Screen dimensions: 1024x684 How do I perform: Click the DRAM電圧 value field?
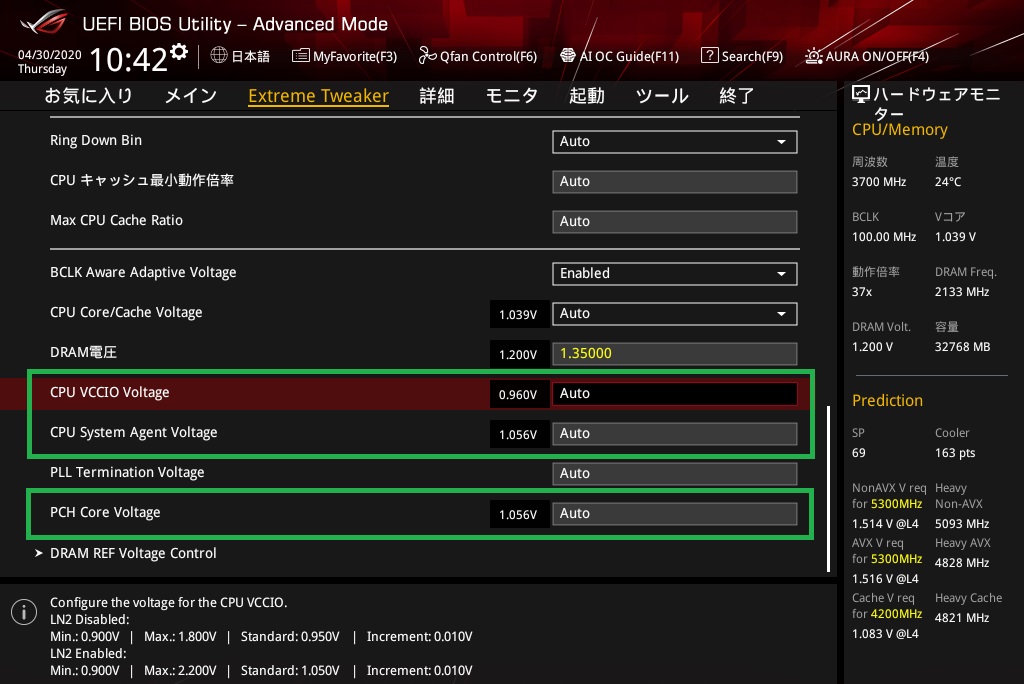point(674,354)
